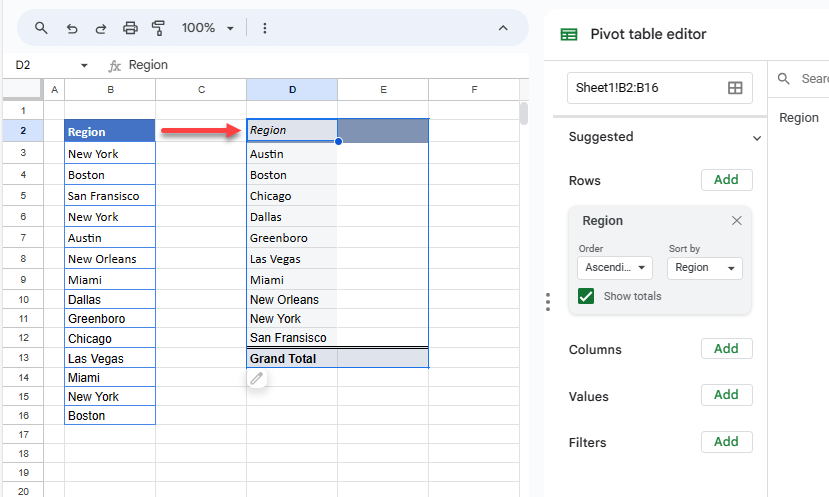The image size is (829, 497).
Task: Click Add button next to Values
Action: [726, 395]
